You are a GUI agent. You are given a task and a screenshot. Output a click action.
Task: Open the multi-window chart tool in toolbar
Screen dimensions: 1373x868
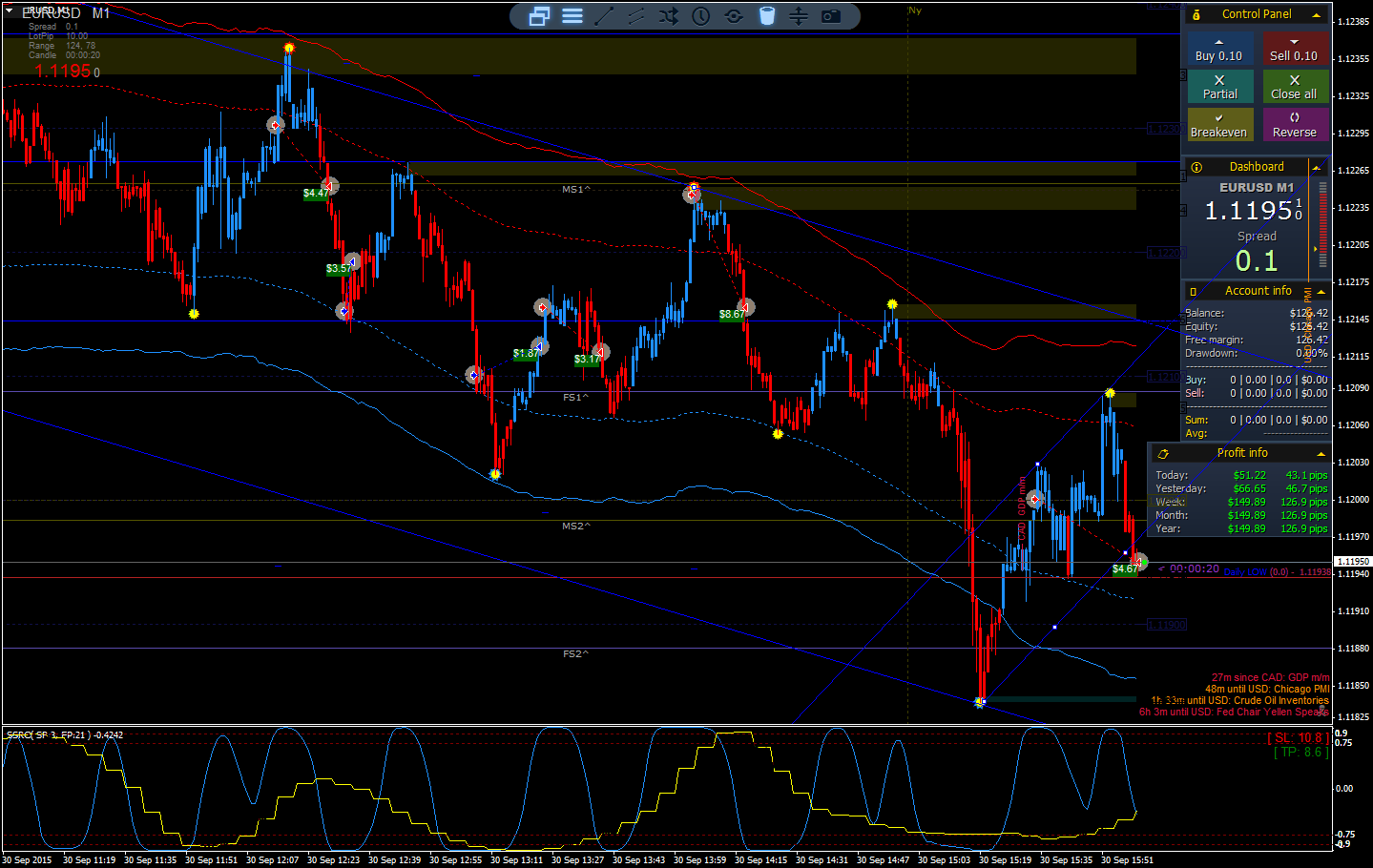pyautogui.click(x=539, y=16)
